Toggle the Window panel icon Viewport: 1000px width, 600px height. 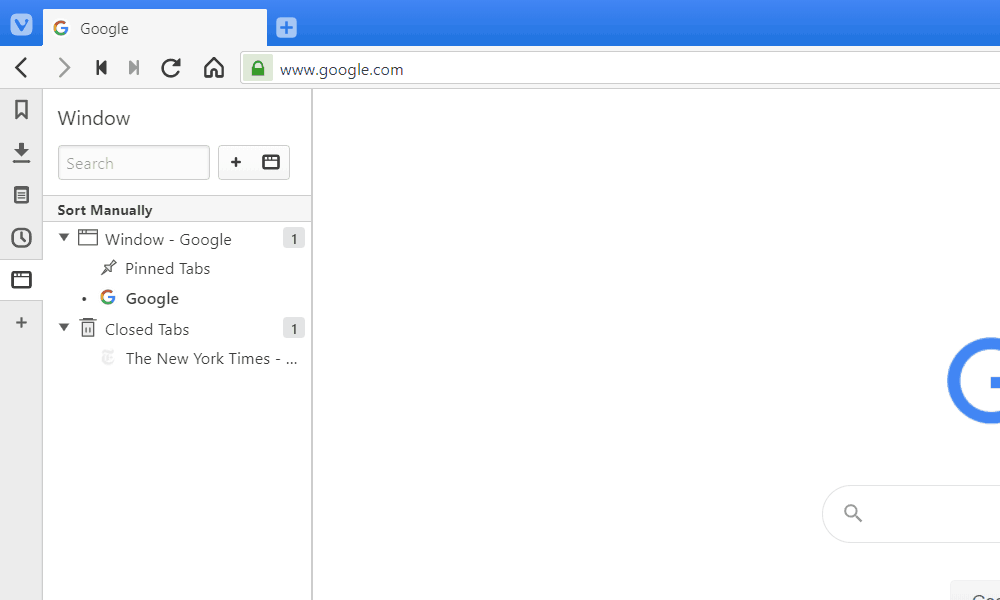click(22, 279)
